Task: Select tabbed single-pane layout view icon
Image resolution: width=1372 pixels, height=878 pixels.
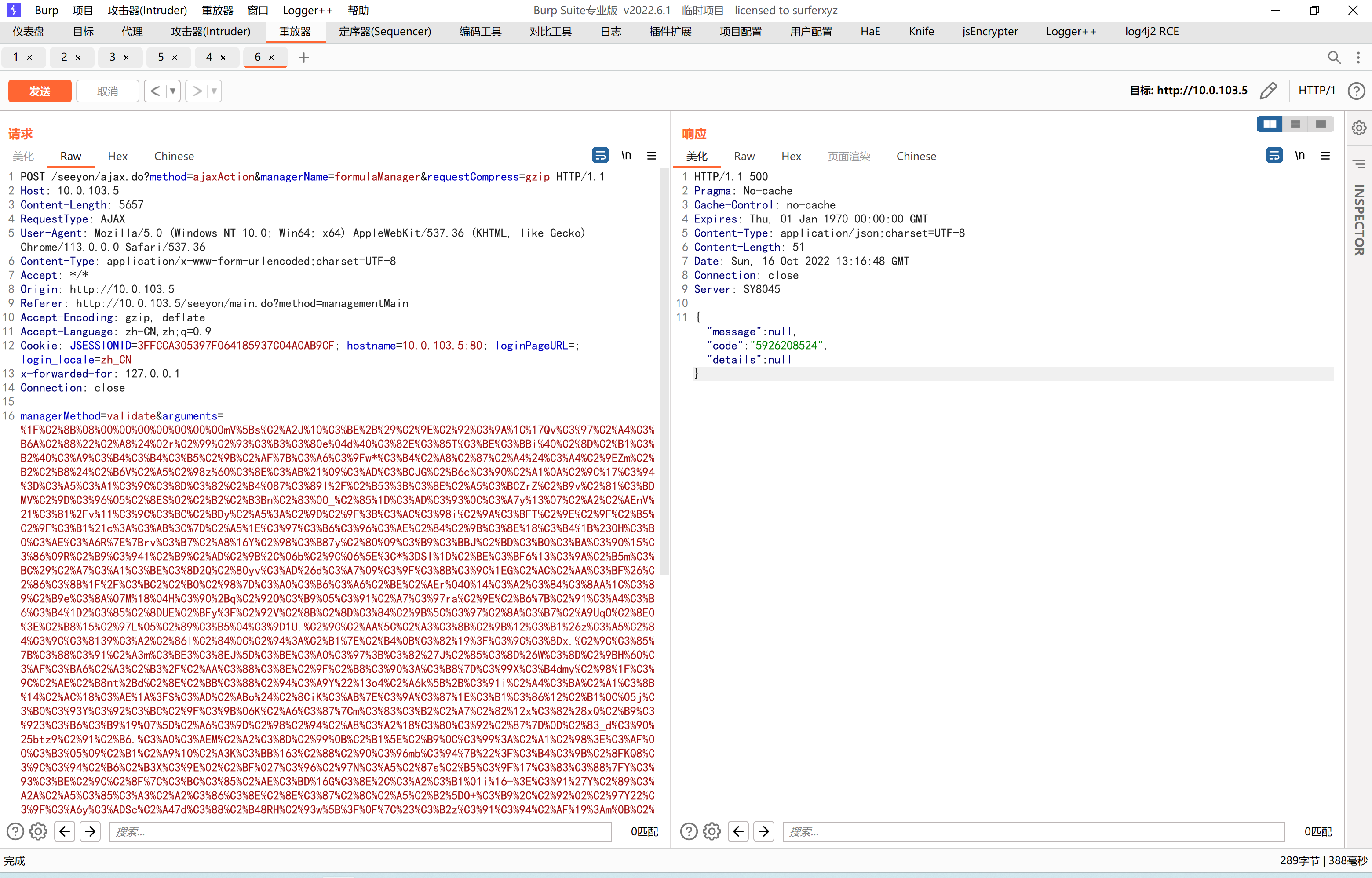Action: click(1321, 124)
